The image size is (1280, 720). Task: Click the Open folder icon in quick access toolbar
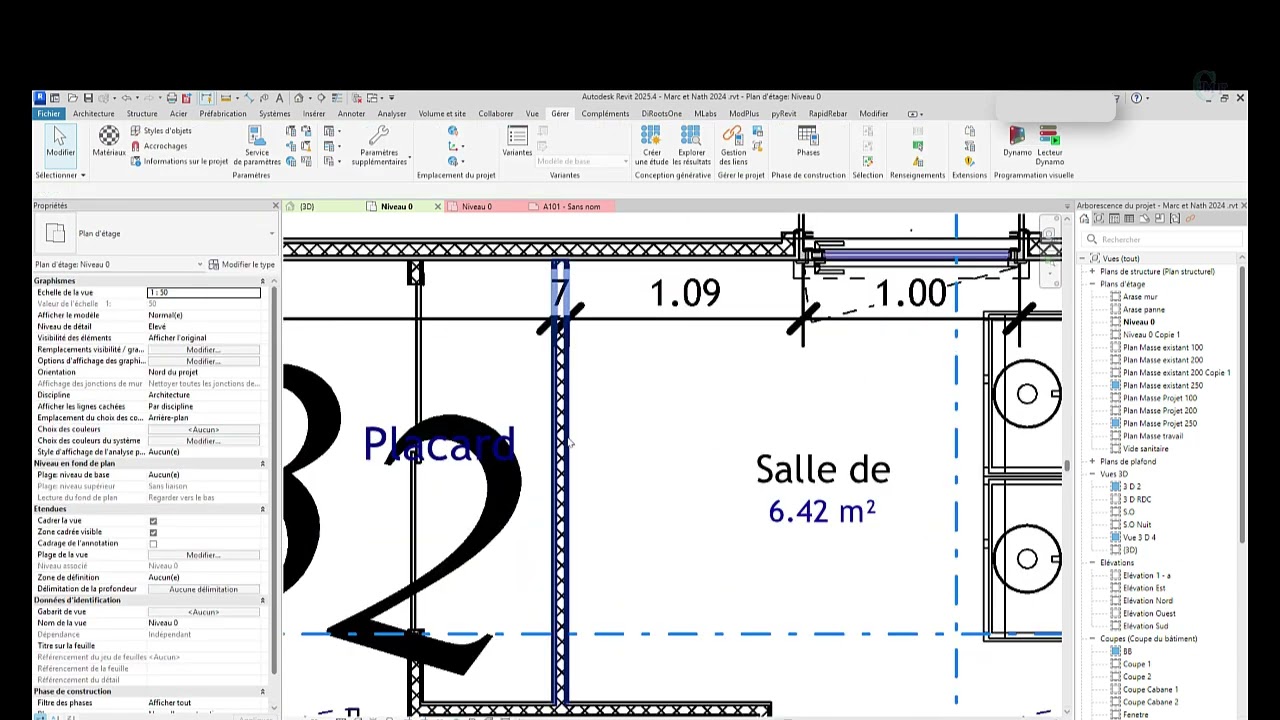(72, 98)
